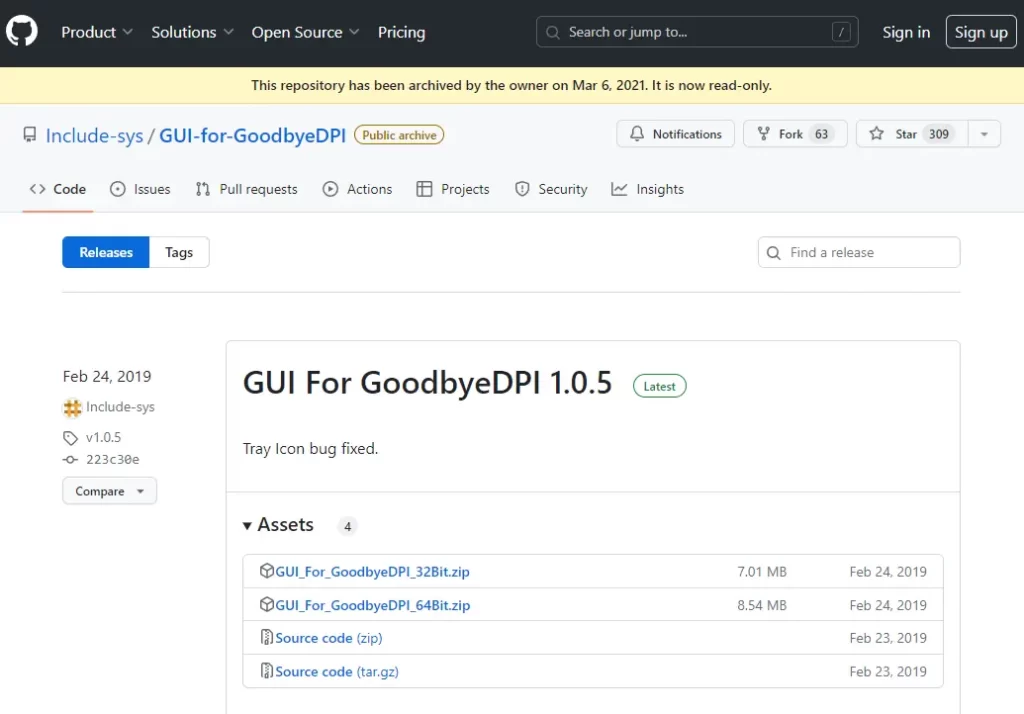Click the file icon beside Source code (tar.gz)
Viewport: 1024px width, 714px height.
tap(266, 670)
